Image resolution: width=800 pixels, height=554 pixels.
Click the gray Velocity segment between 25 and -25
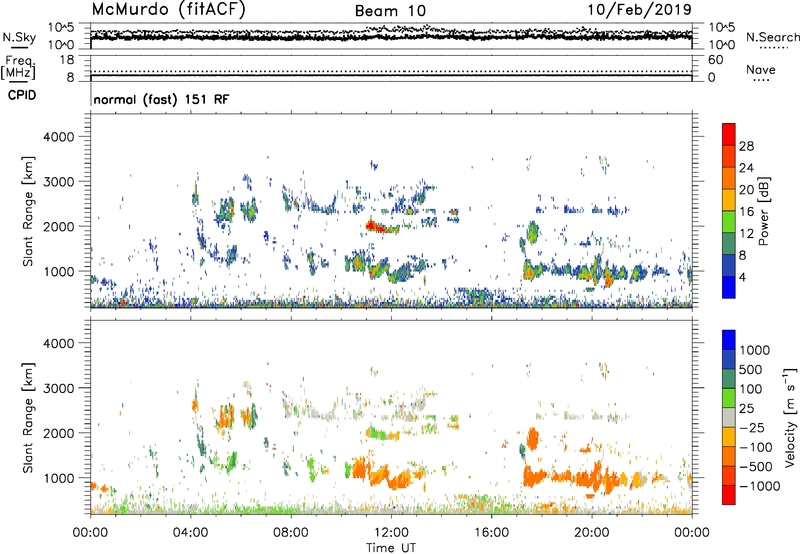[x=729, y=417]
